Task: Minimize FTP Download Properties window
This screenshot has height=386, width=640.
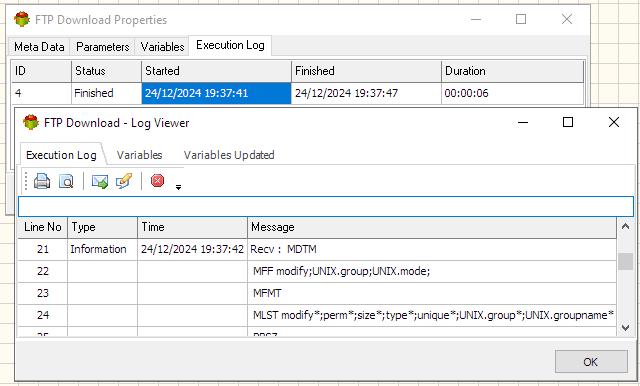Action: tap(476, 19)
